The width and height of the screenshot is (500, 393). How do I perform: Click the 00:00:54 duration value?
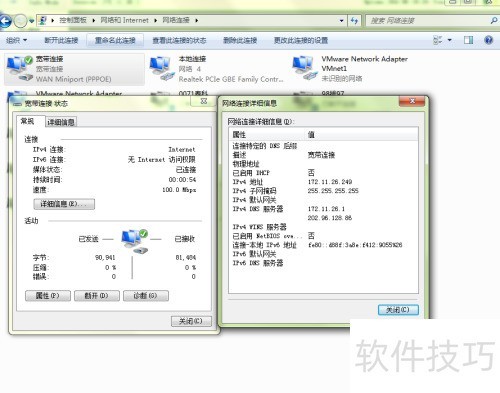tap(182, 180)
